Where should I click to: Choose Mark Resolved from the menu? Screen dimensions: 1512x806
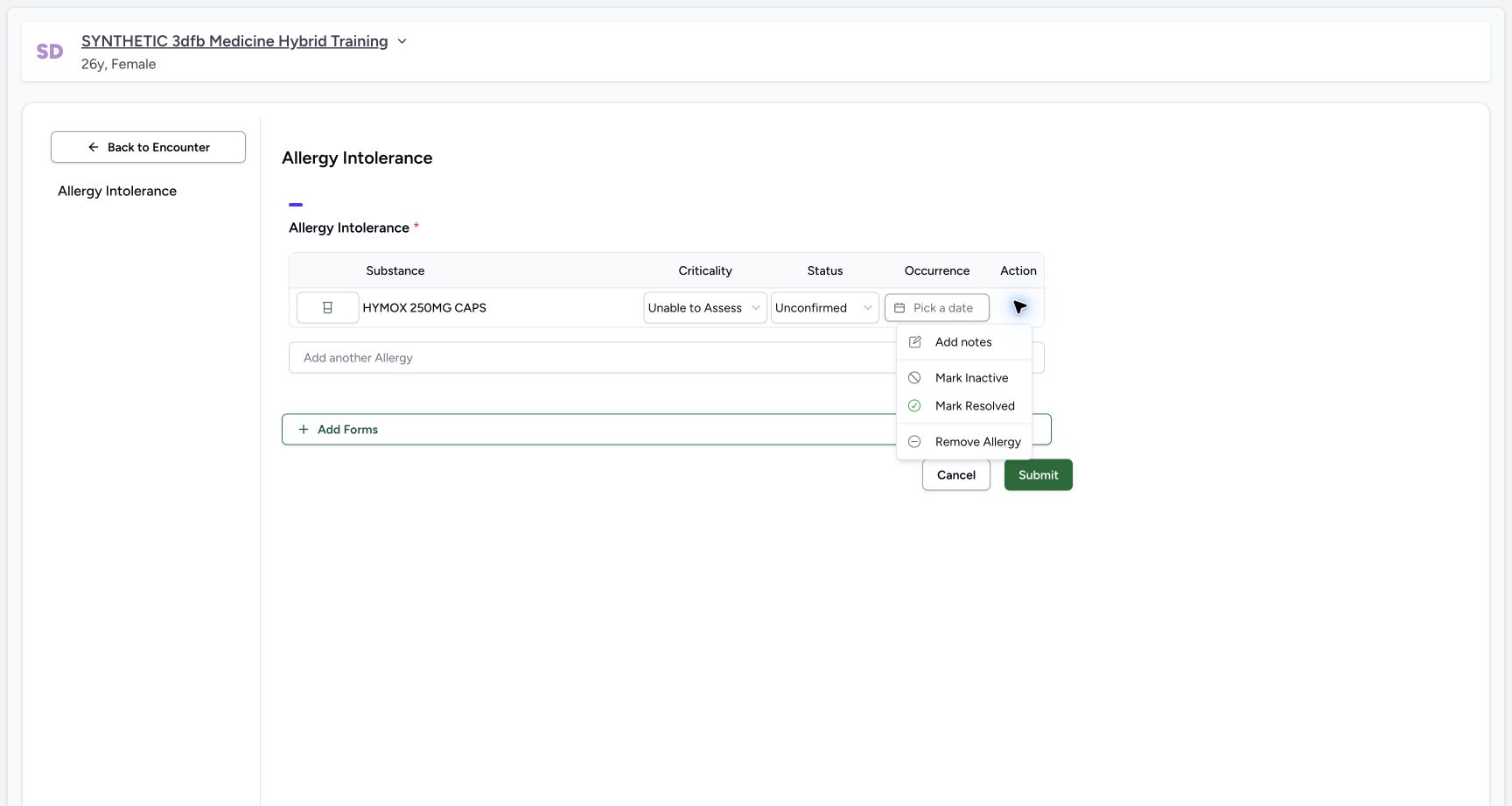964,406
